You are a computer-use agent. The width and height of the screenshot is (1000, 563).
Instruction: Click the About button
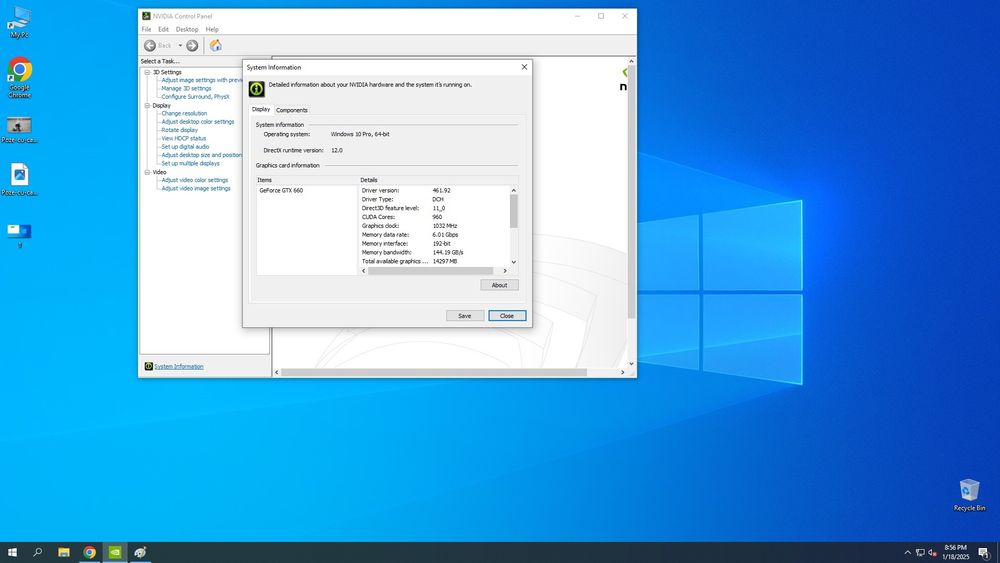[x=499, y=285]
